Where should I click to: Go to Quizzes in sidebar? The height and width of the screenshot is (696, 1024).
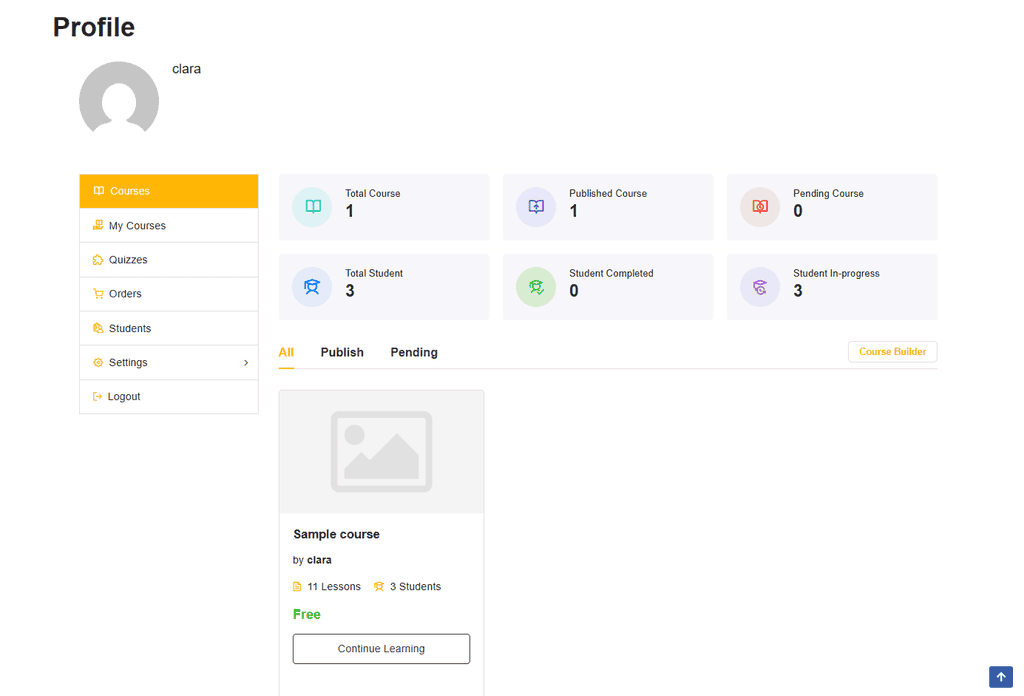(169, 260)
